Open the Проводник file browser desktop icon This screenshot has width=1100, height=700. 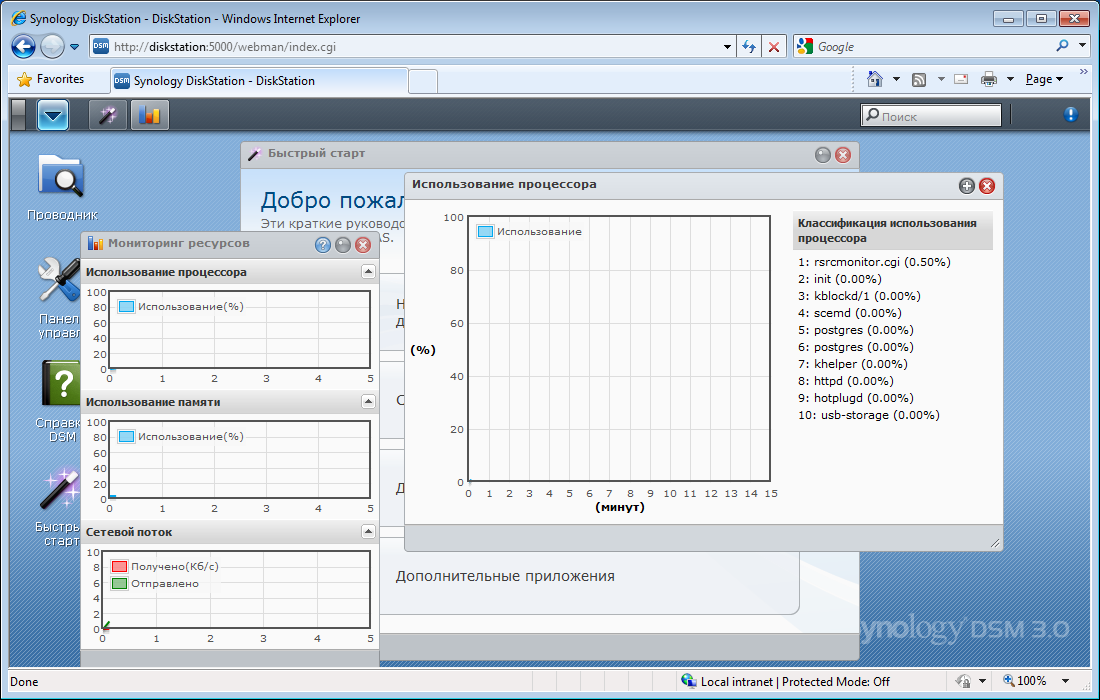[62, 188]
